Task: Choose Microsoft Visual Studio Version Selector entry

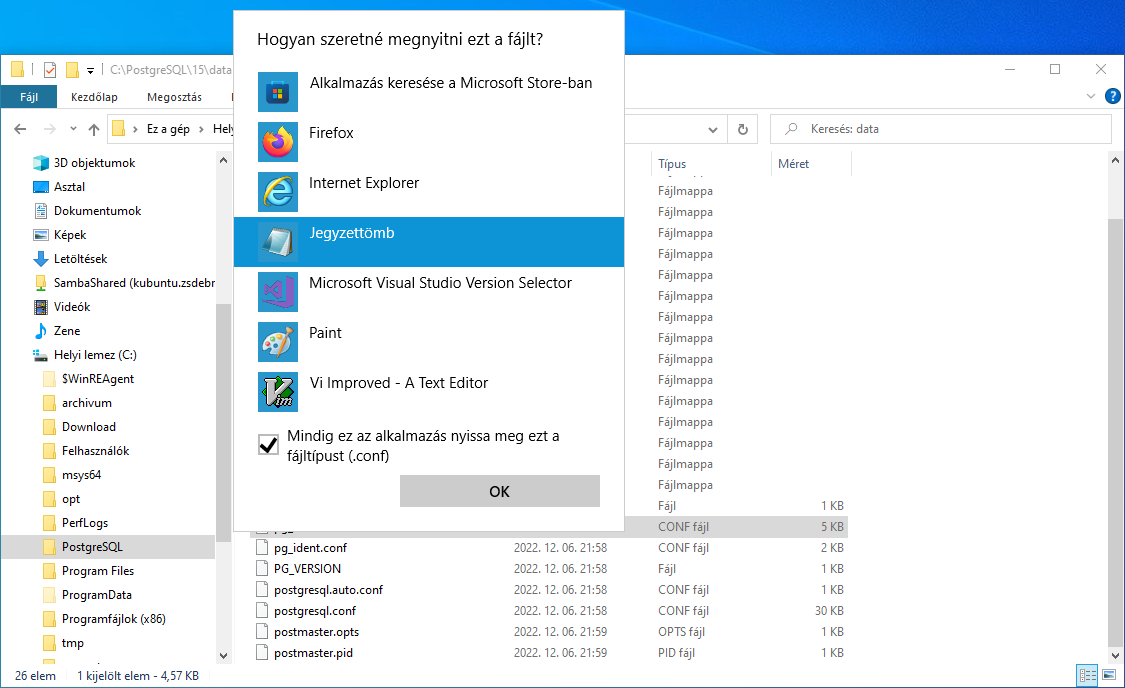Action: [x=429, y=292]
